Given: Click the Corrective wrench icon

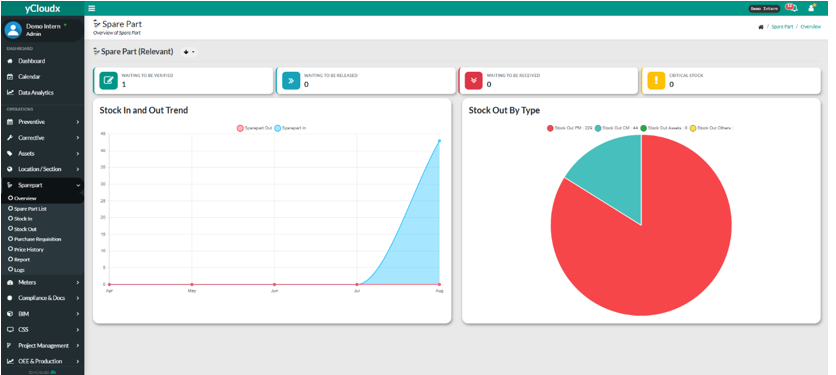Looking at the screenshot, I should click(x=10, y=138).
